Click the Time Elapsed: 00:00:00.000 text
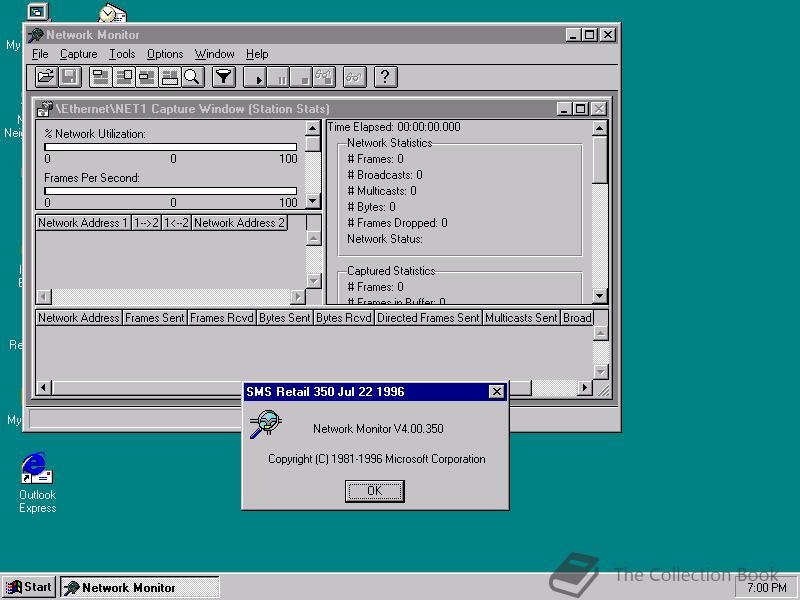The width and height of the screenshot is (800, 600). pos(394,127)
